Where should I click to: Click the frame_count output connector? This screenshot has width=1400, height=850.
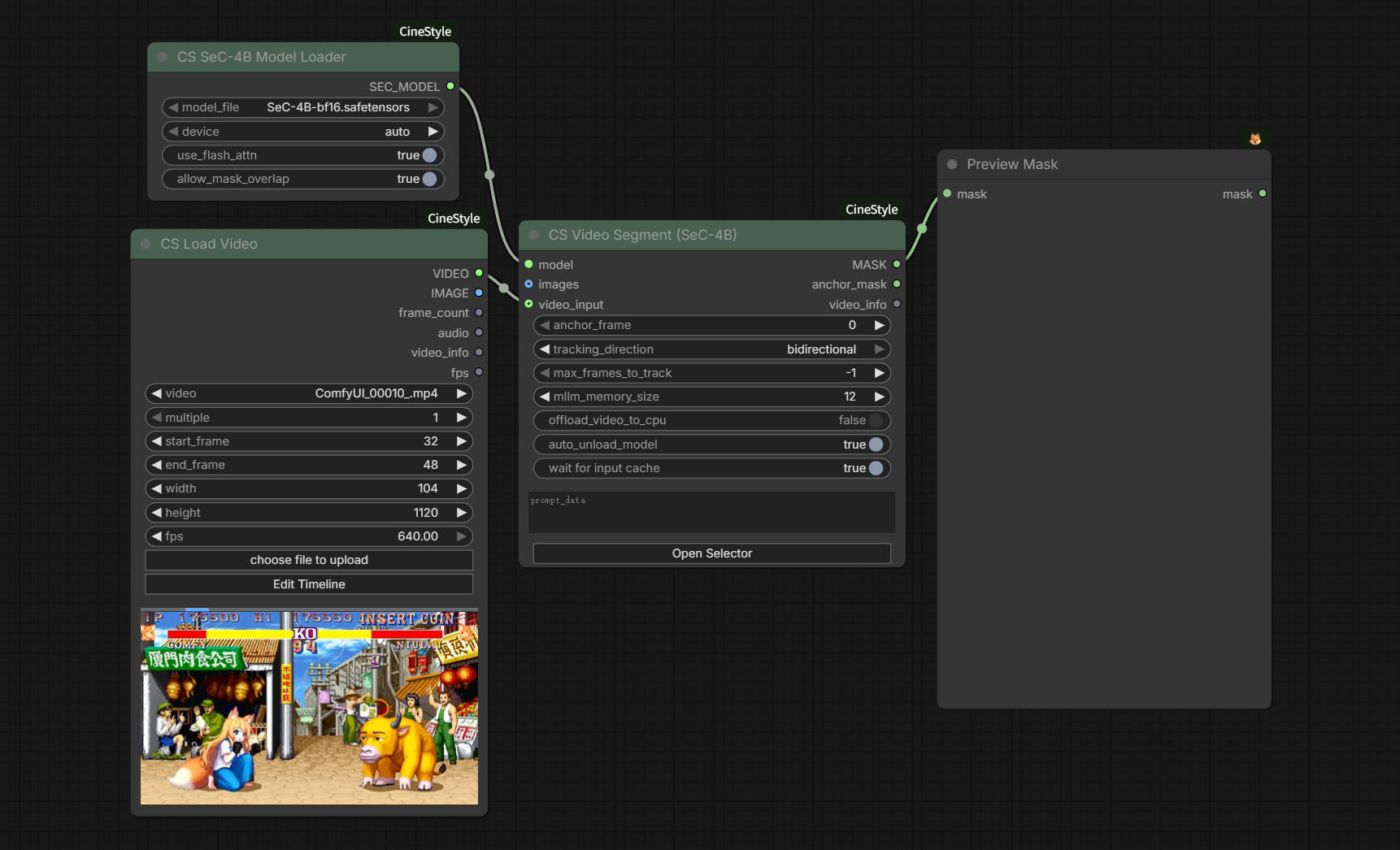tap(479, 312)
